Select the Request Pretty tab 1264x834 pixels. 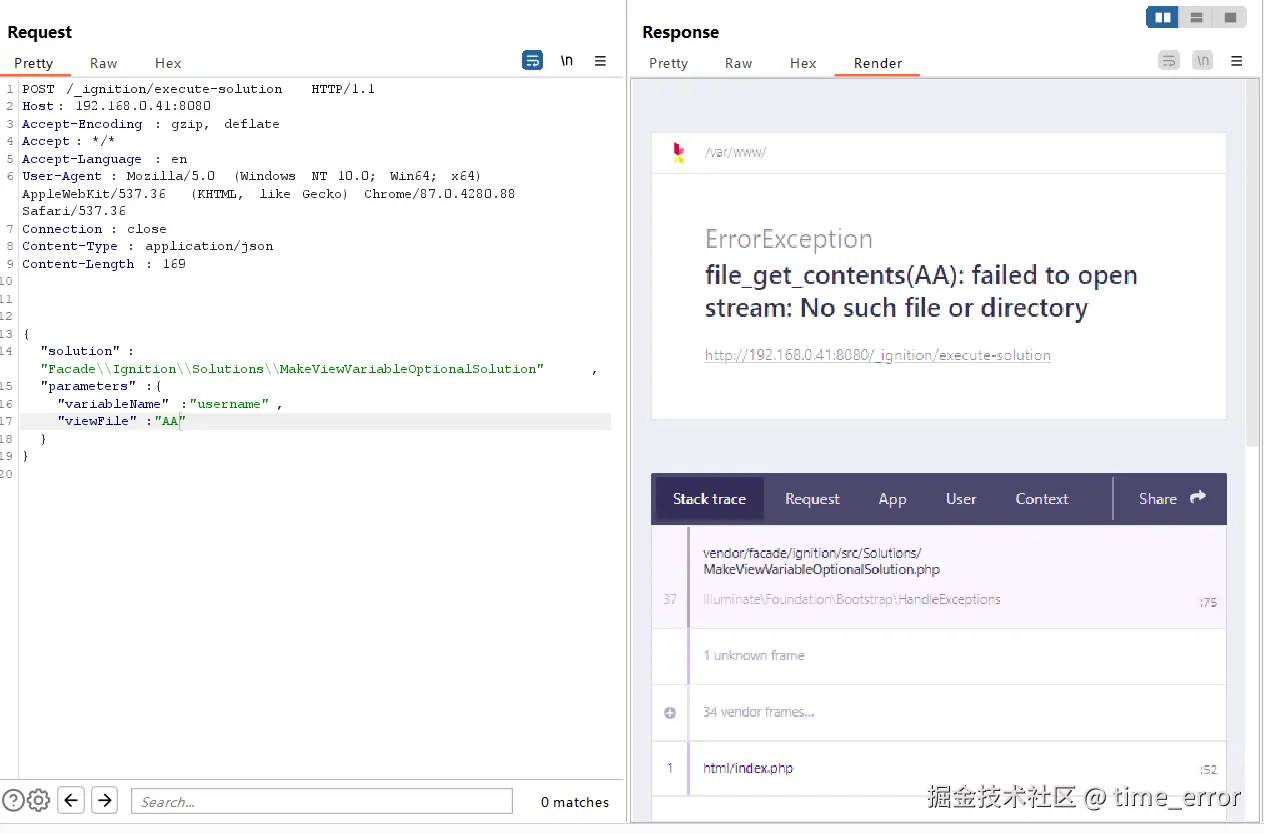[34, 63]
